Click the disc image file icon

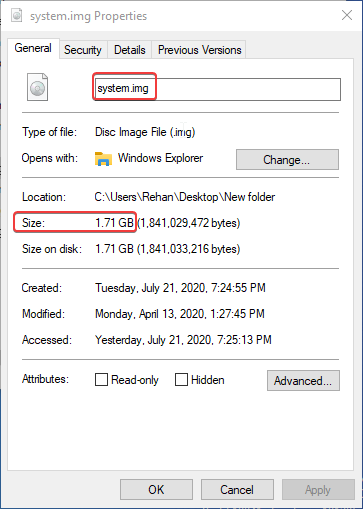point(37,87)
